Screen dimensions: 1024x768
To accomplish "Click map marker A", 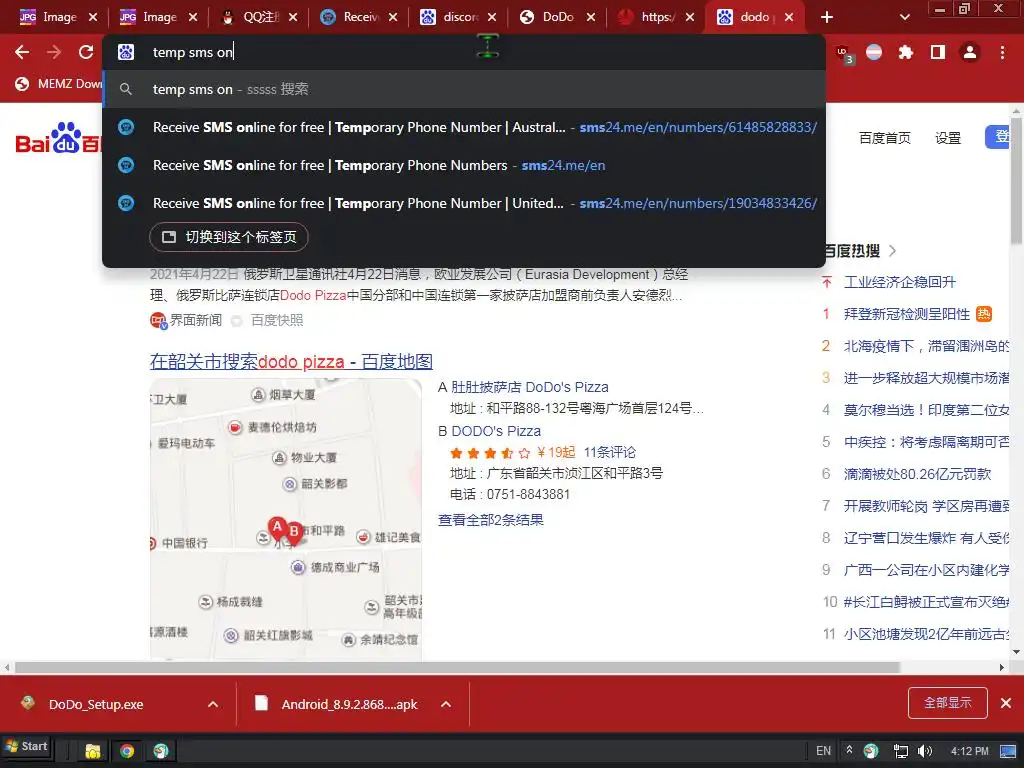I will [x=277, y=528].
